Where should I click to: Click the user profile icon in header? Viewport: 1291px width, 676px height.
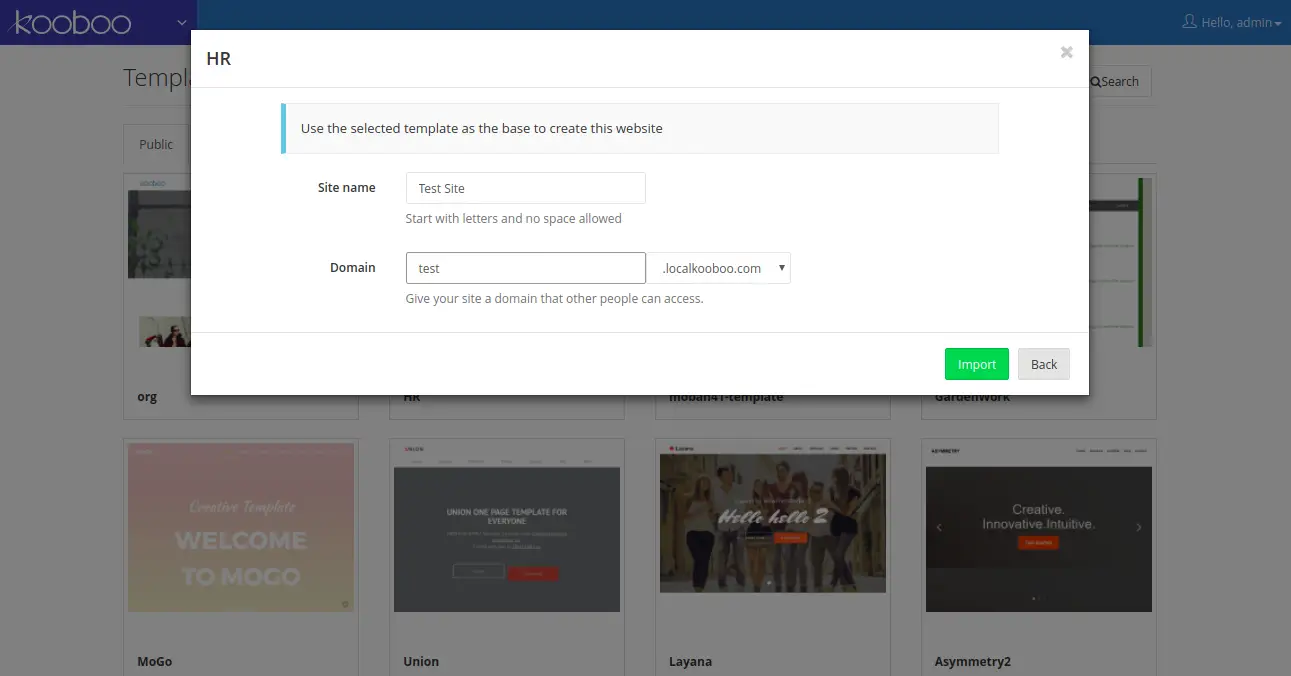click(x=1189, y=21)
